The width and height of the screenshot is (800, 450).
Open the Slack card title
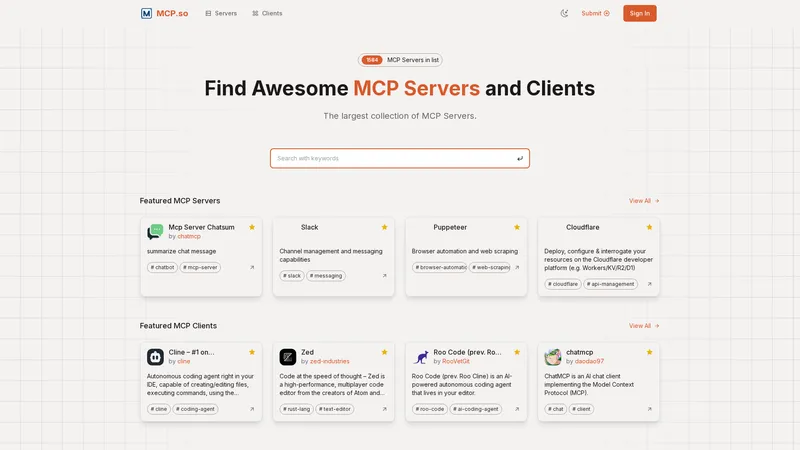(309, 227)
